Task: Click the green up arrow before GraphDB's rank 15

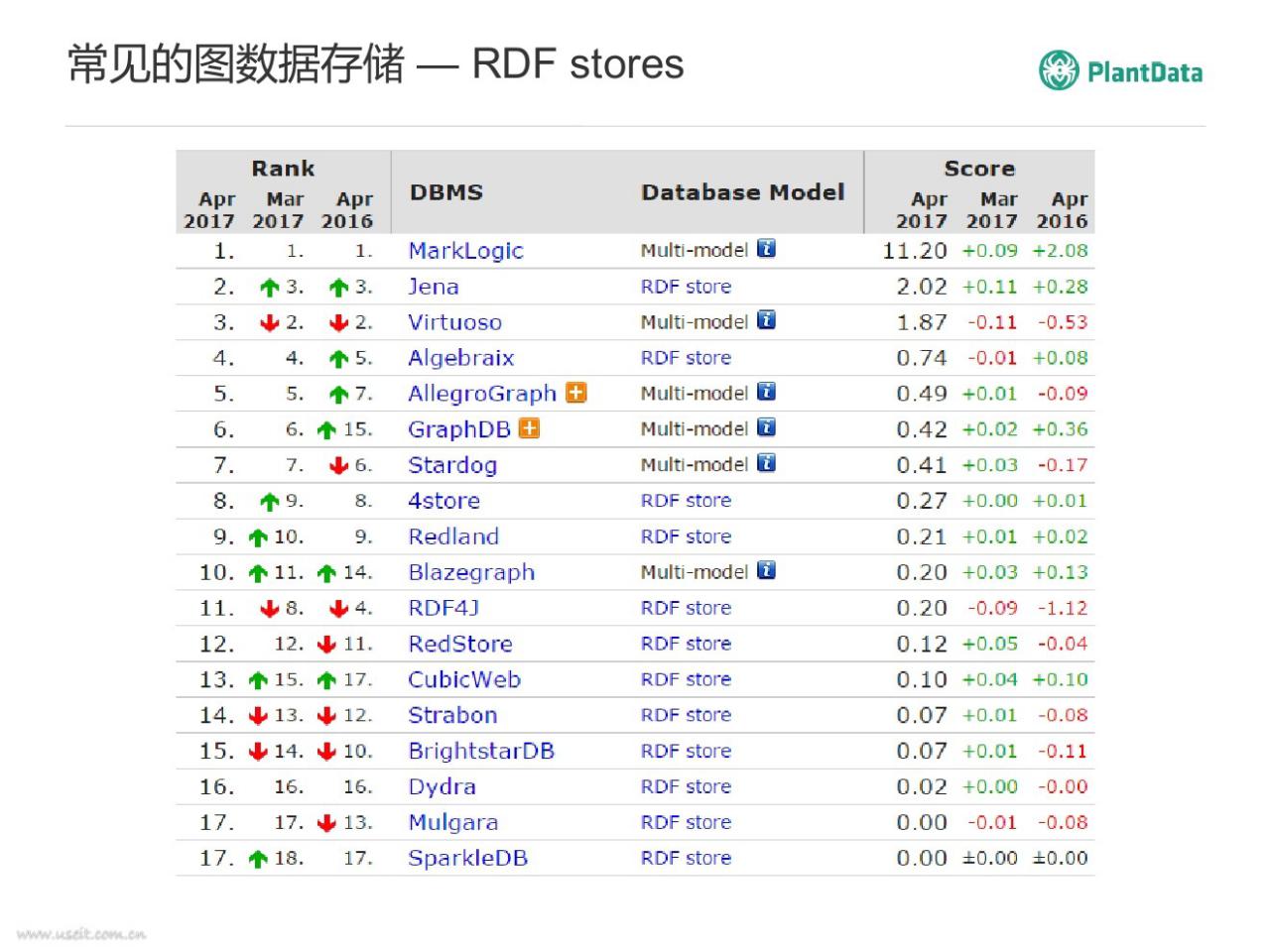Action: (326, 430)
